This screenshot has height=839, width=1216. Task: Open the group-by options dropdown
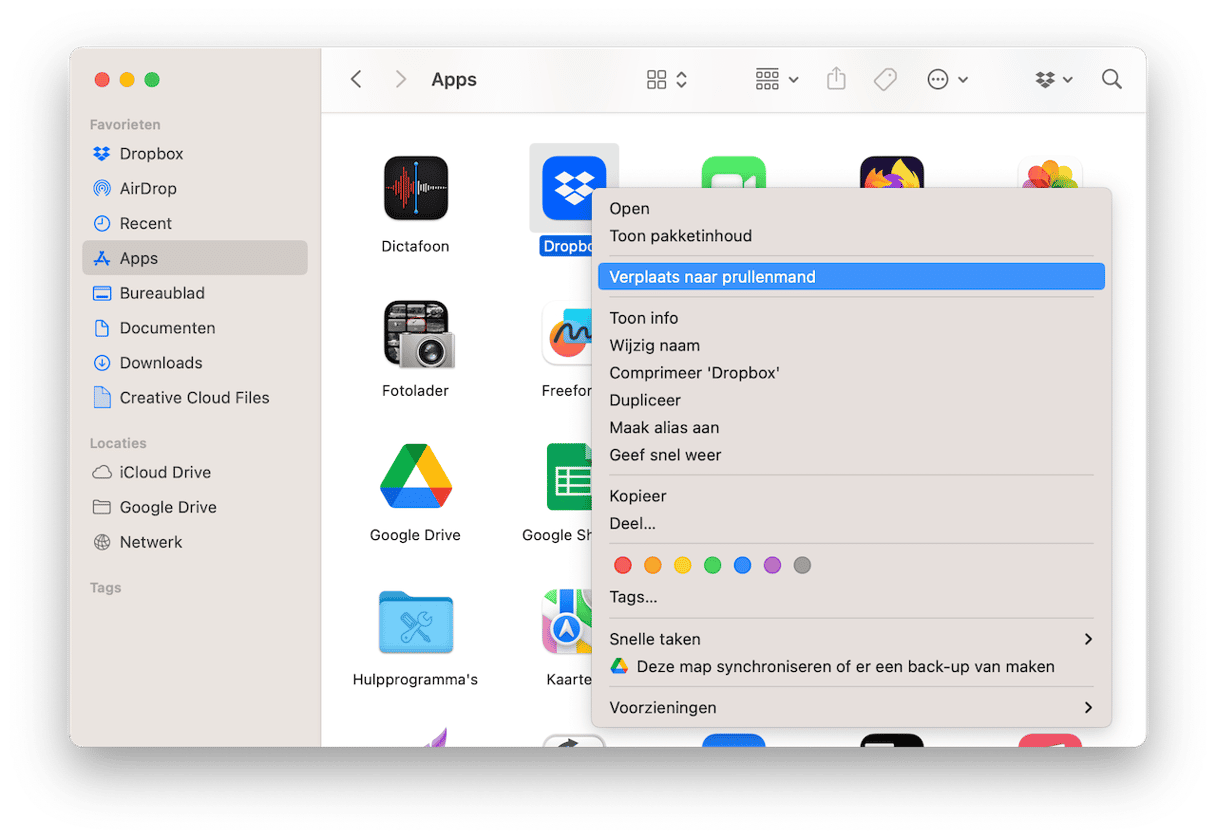777,79
